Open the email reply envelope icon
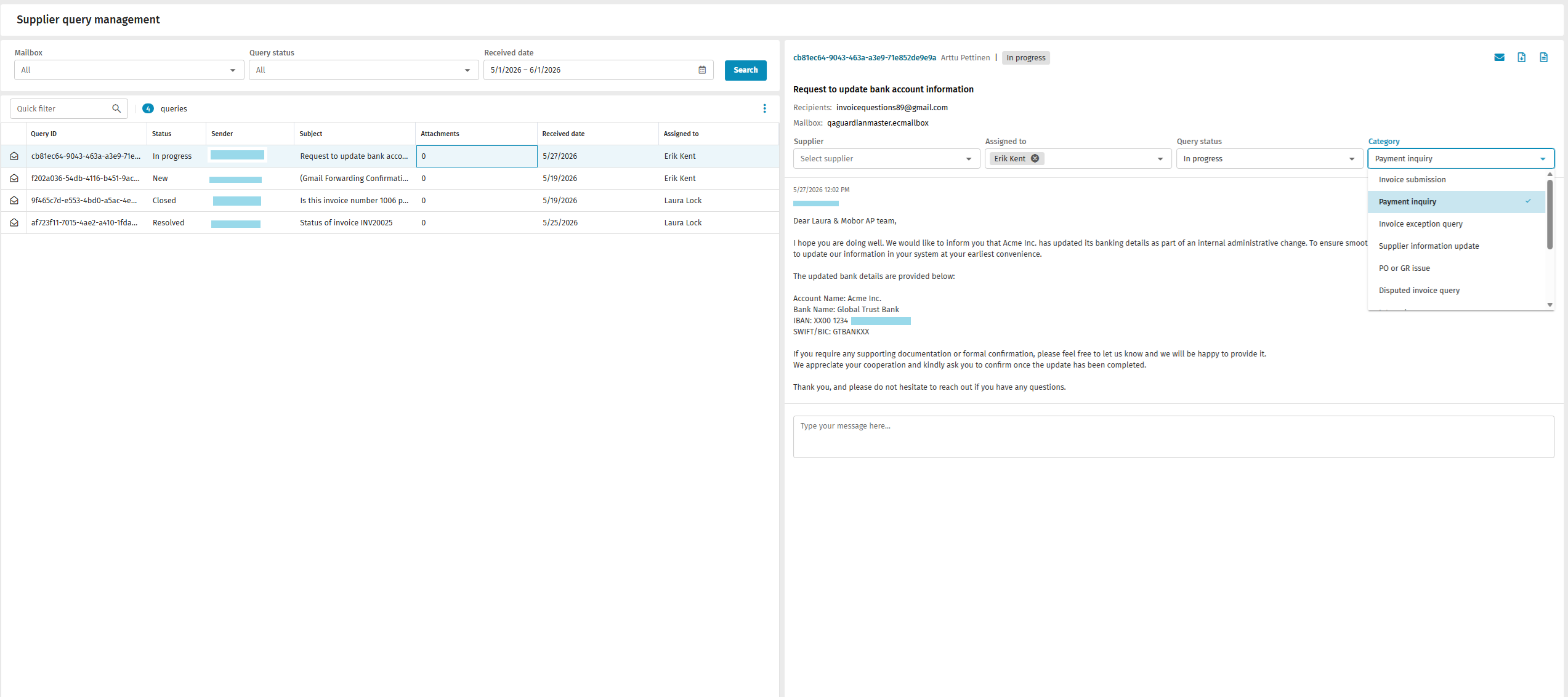Screen dimensions: 1568x697 [x=1499, y=57]
